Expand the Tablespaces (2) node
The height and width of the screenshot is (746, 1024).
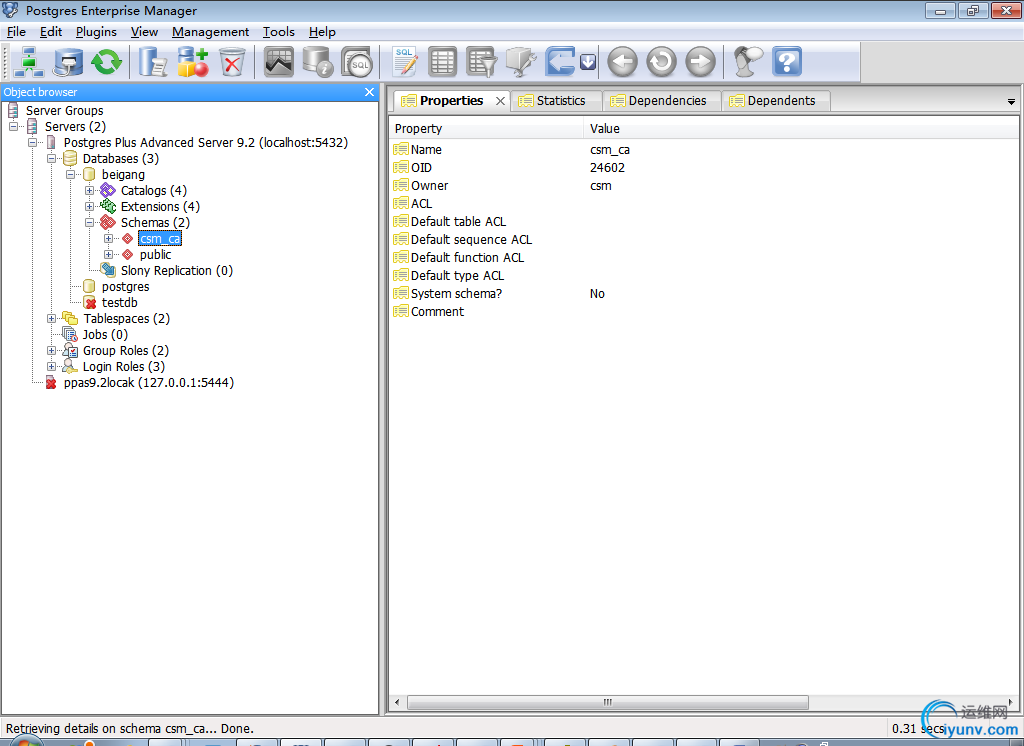point(51,319)
